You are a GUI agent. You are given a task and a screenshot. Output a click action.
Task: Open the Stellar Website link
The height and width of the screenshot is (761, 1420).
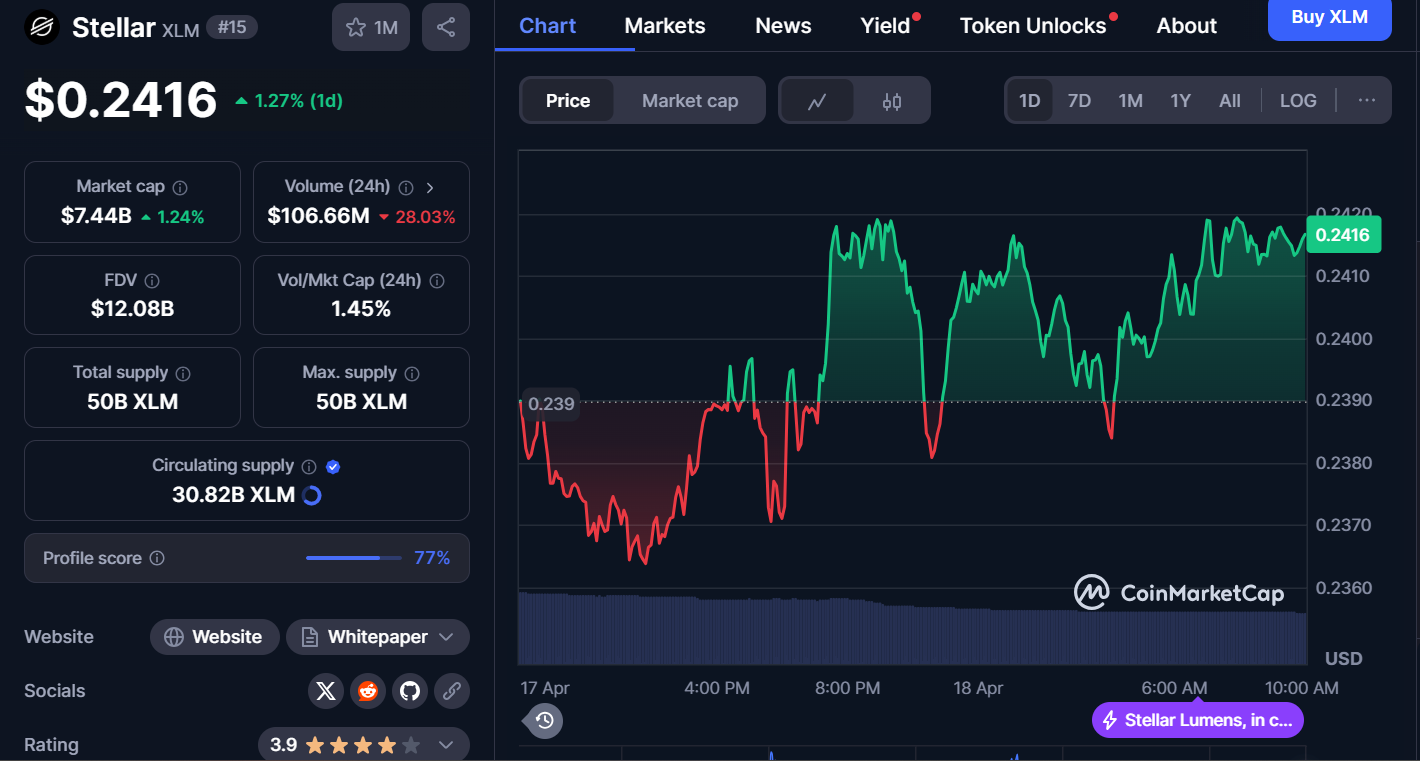coord(214,637)
